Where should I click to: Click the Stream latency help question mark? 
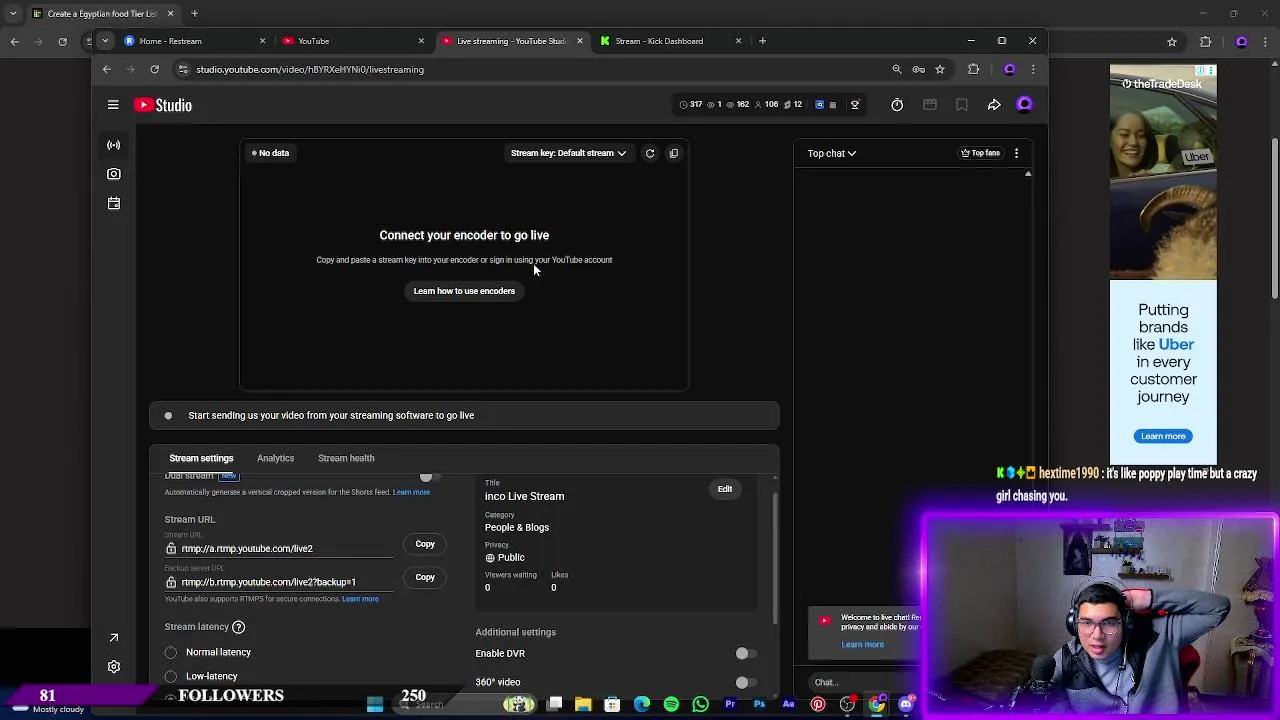pyautogui.click(x=239, y=627)
